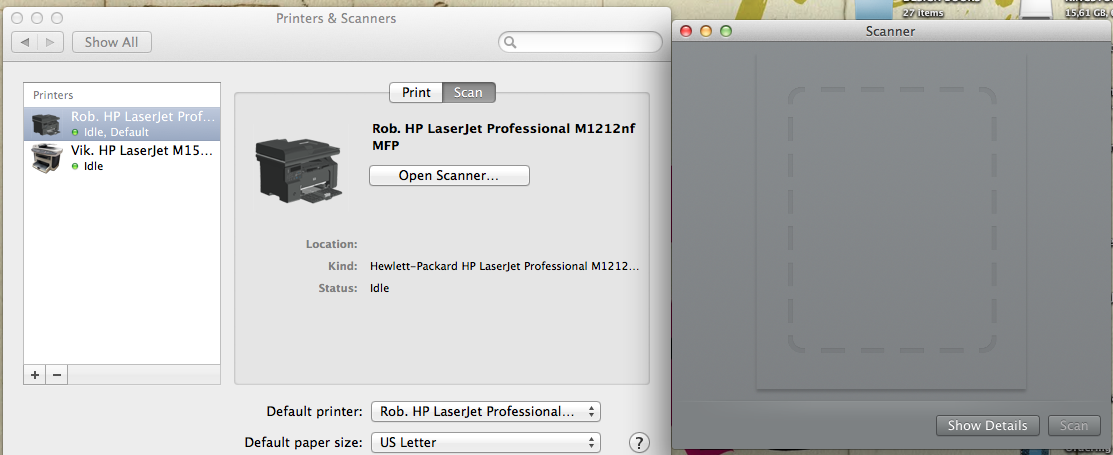Click Show Details in Scanner window

click(x=987, y=426)
